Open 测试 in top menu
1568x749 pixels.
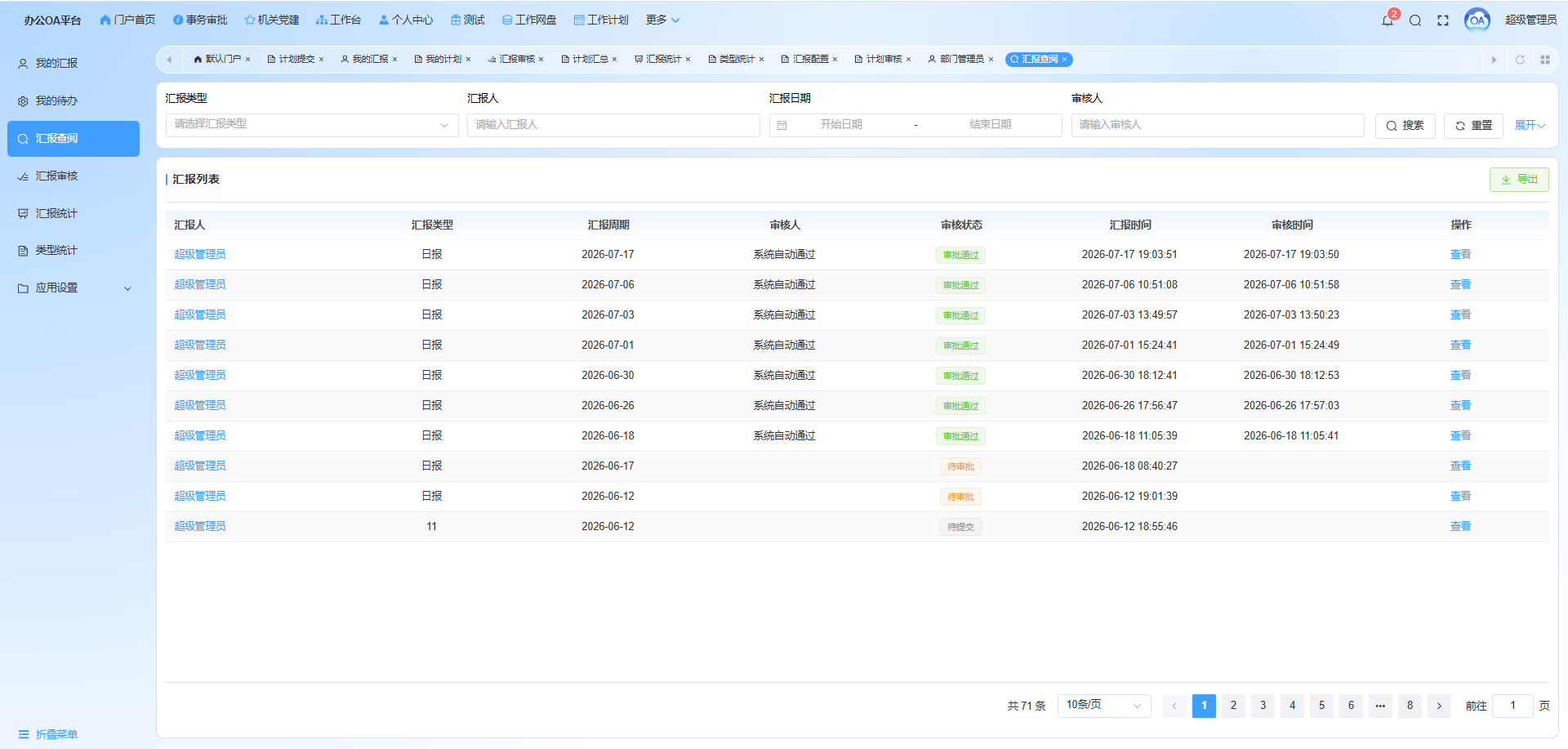coord(468,20)
